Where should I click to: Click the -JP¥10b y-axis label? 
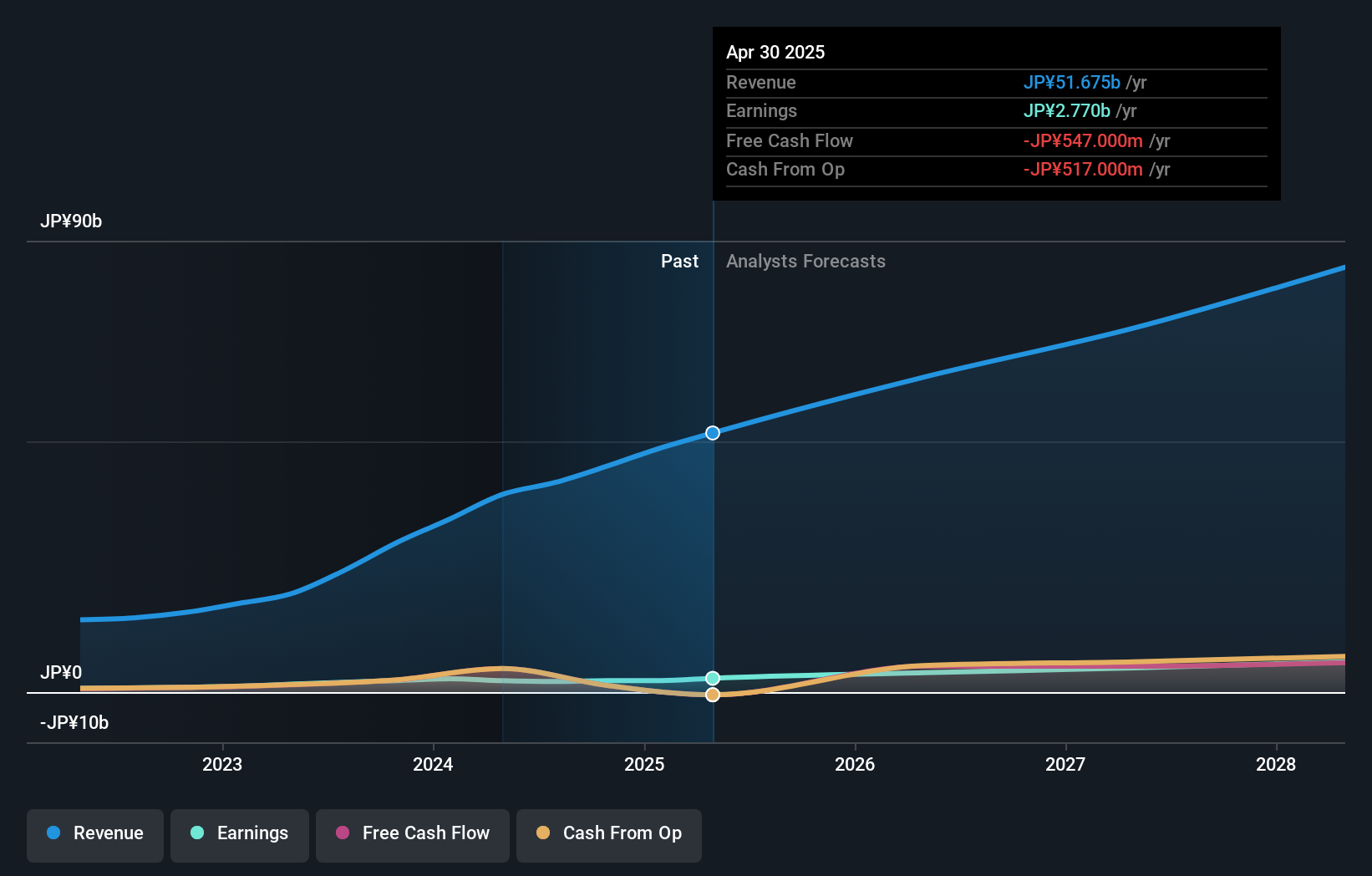point(74,723)
